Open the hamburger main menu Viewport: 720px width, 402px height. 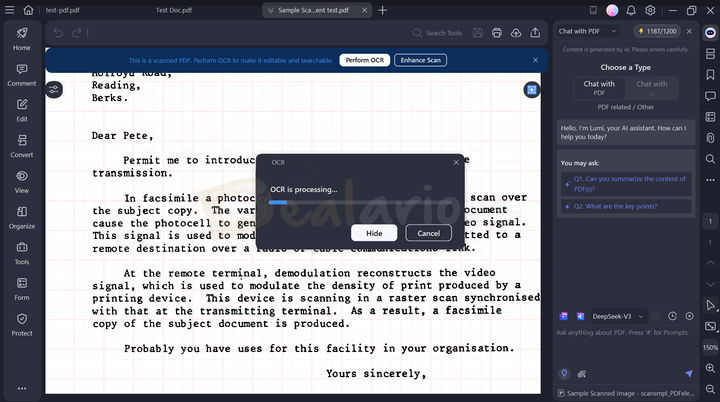pos(9,10)
